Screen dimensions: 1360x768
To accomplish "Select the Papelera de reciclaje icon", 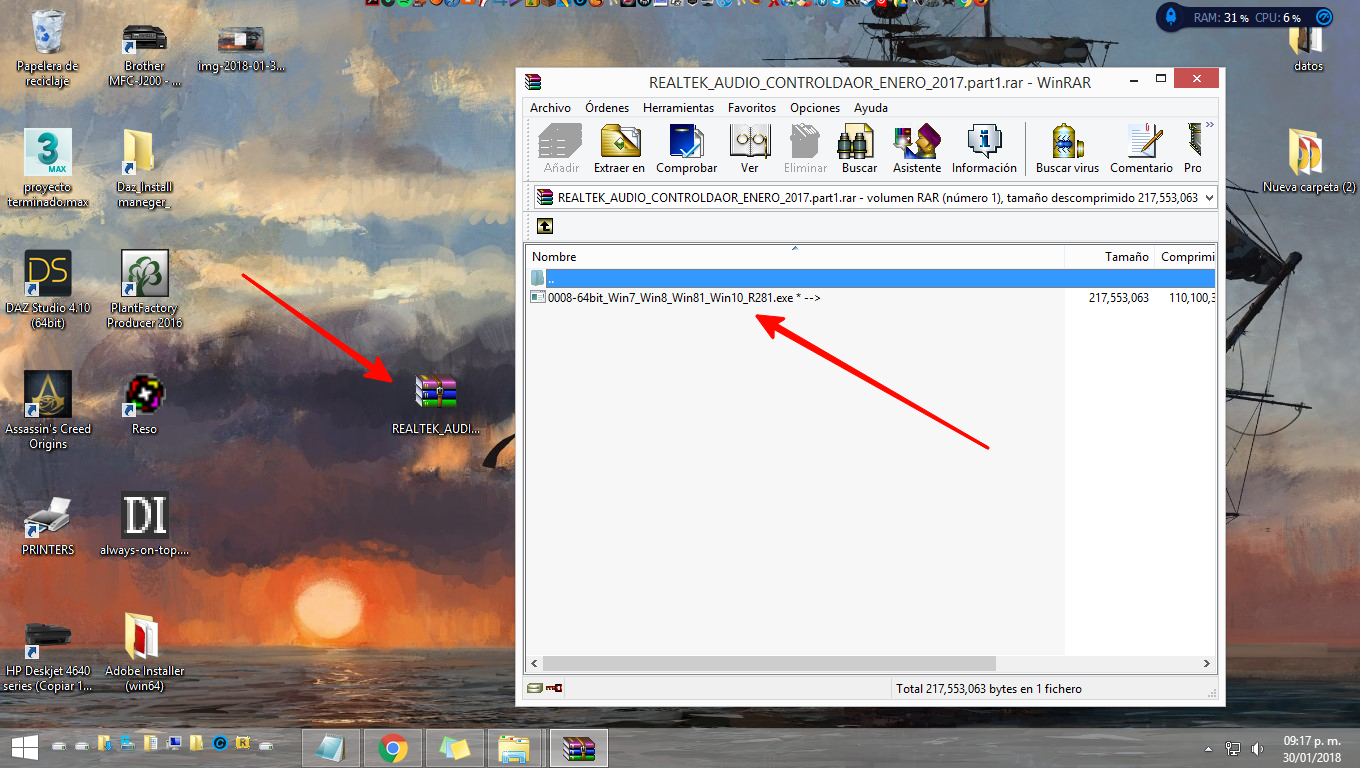I will click(48, 48).
